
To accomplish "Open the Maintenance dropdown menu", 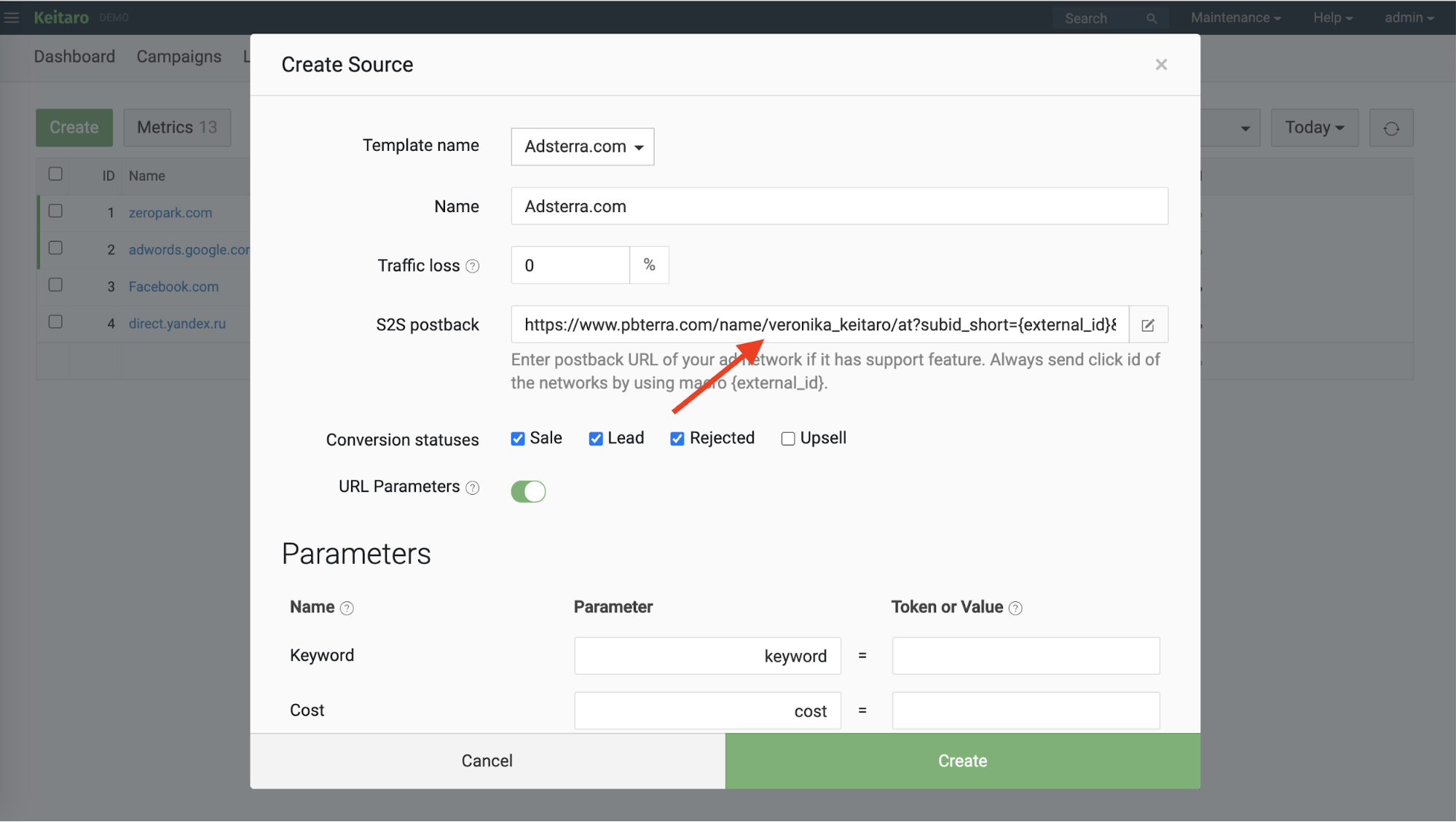I will pyautogui.click(x=1235, y=17).
